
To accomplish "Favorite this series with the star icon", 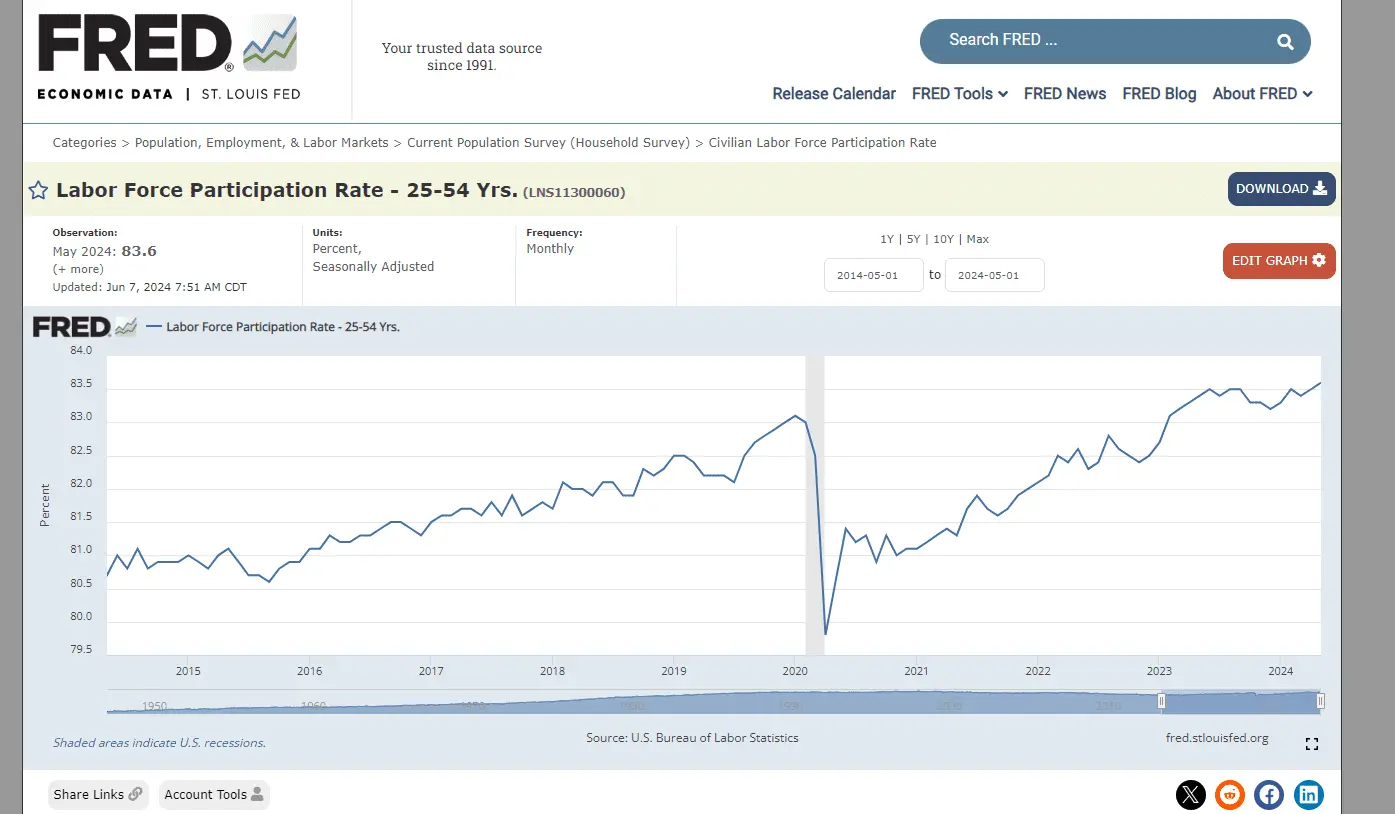I will [38, 191].
